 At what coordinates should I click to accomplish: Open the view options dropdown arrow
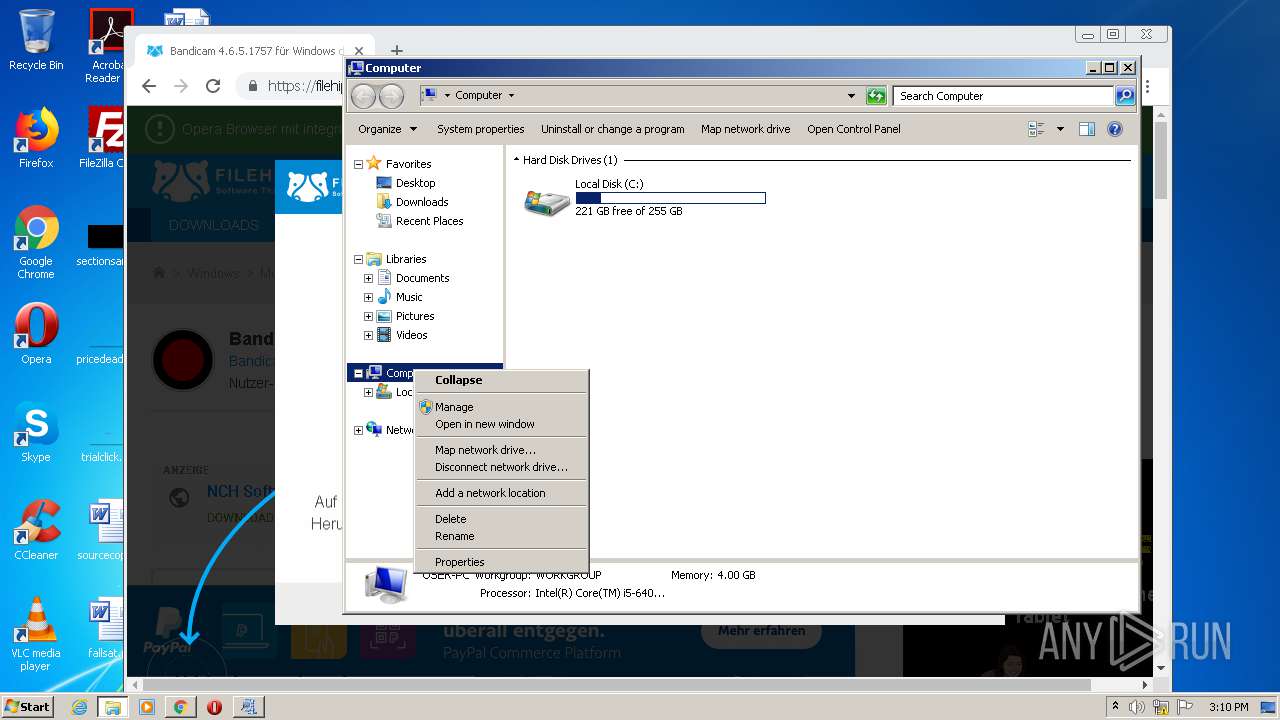(1060, 129)
